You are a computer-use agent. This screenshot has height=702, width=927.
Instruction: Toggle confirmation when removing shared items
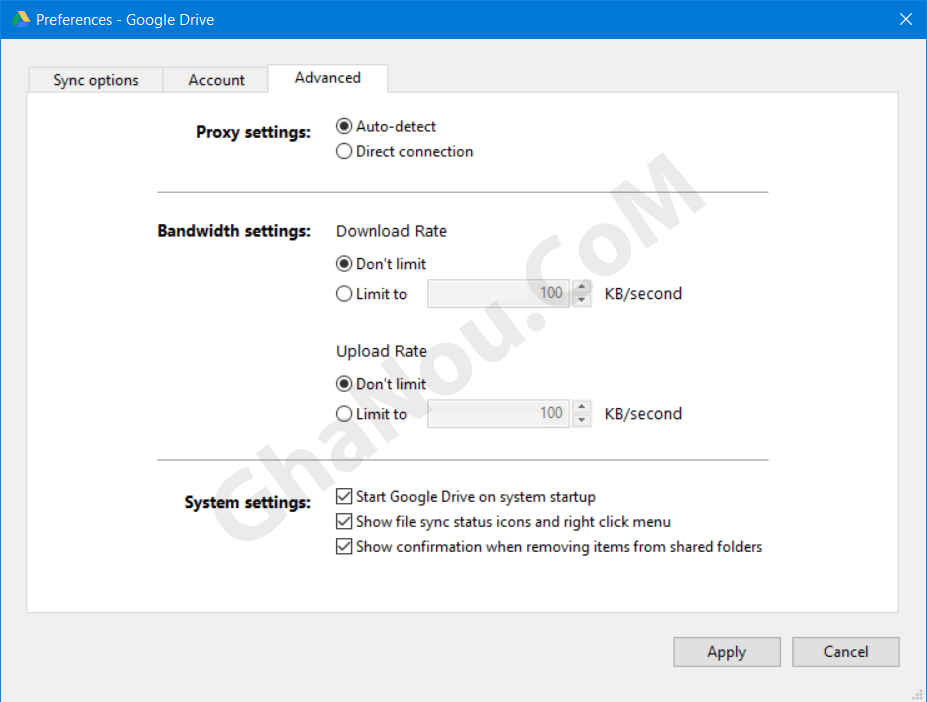344,546
